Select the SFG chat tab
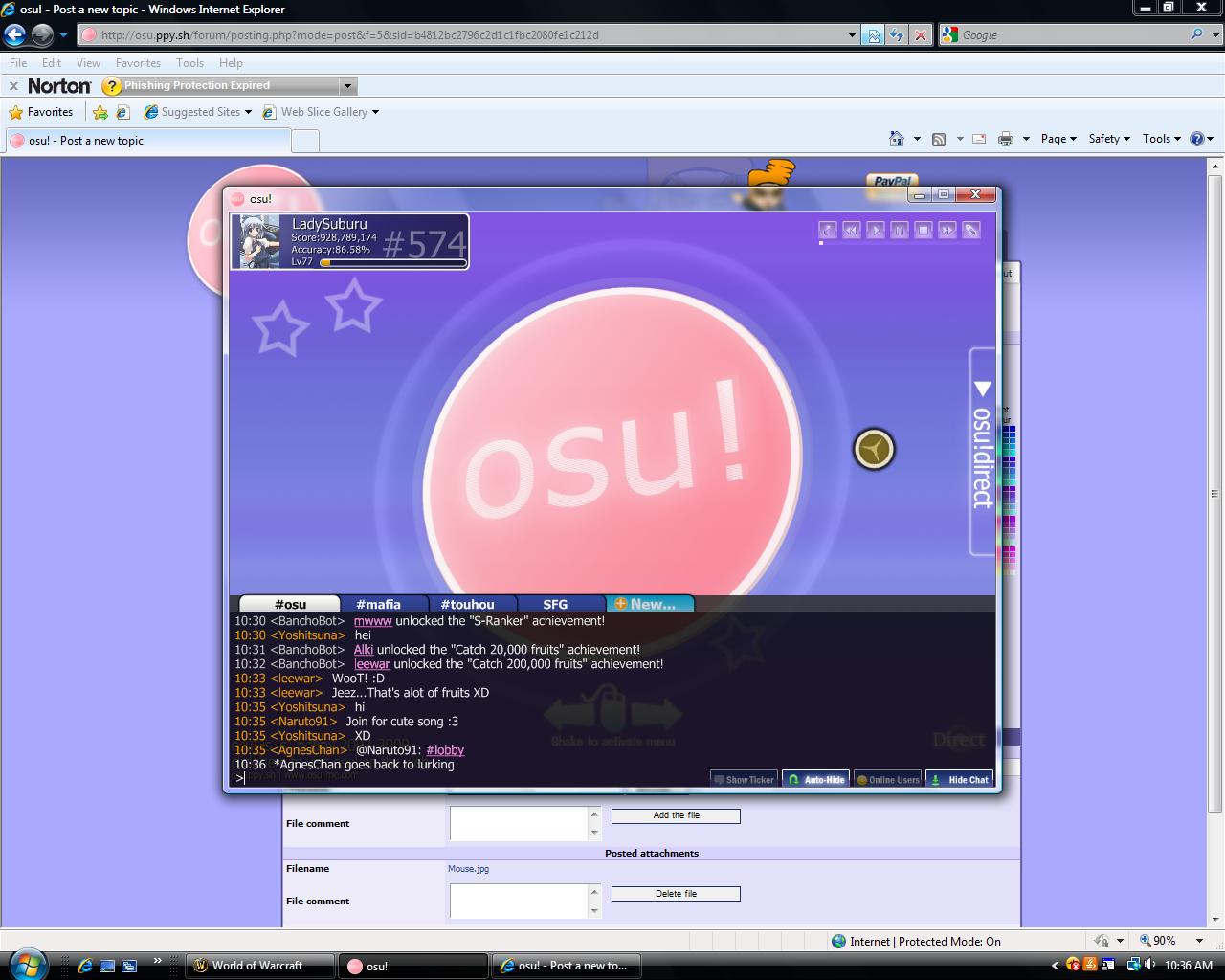 (x=555, y=604)
